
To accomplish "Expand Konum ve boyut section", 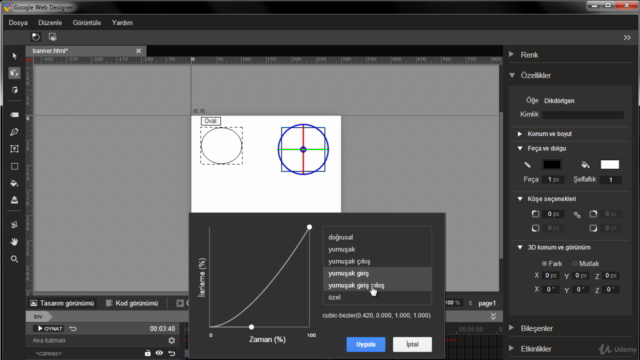I will tap(520, 134).
